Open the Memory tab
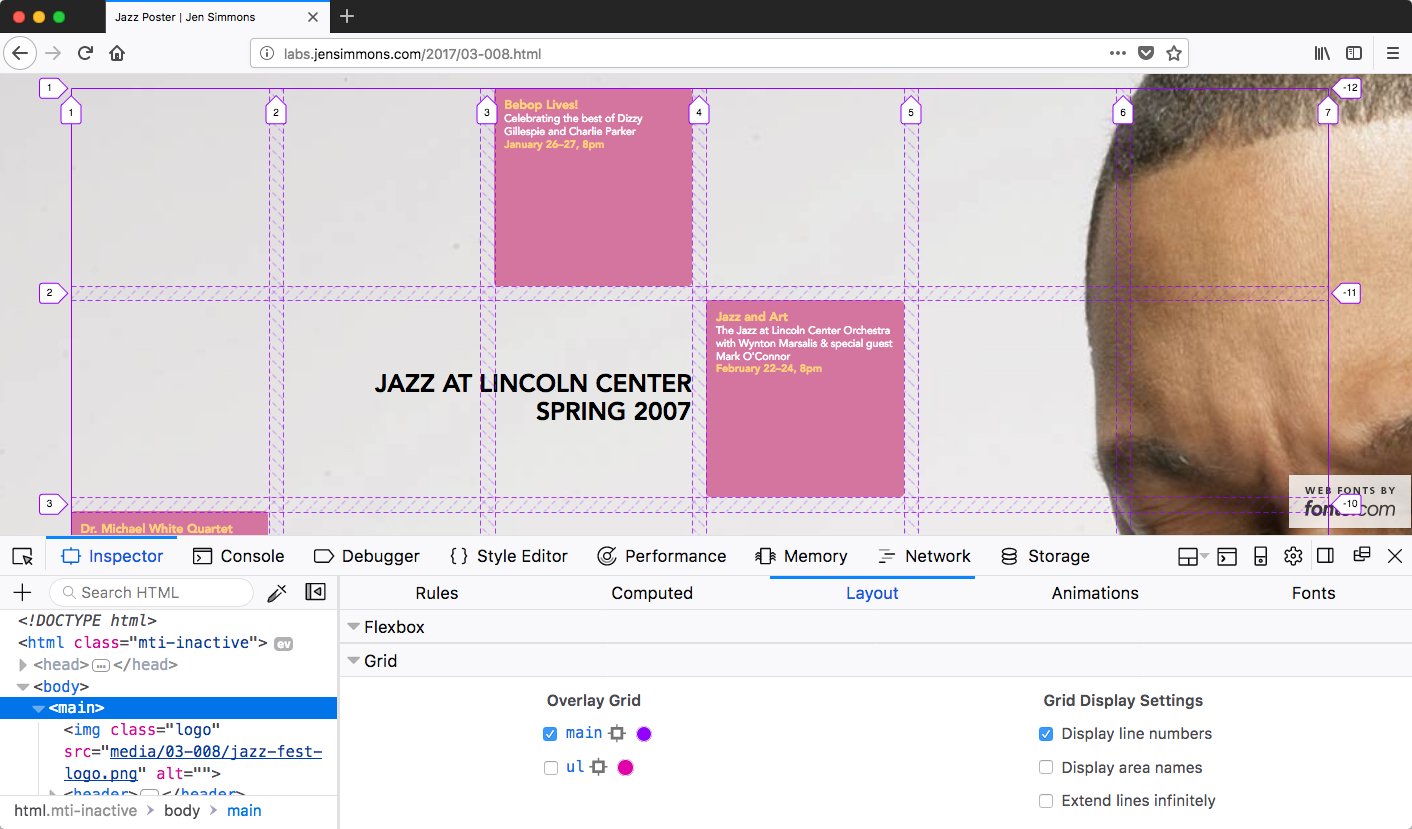This screenshot has width=1412, height=829. point(802,556)
